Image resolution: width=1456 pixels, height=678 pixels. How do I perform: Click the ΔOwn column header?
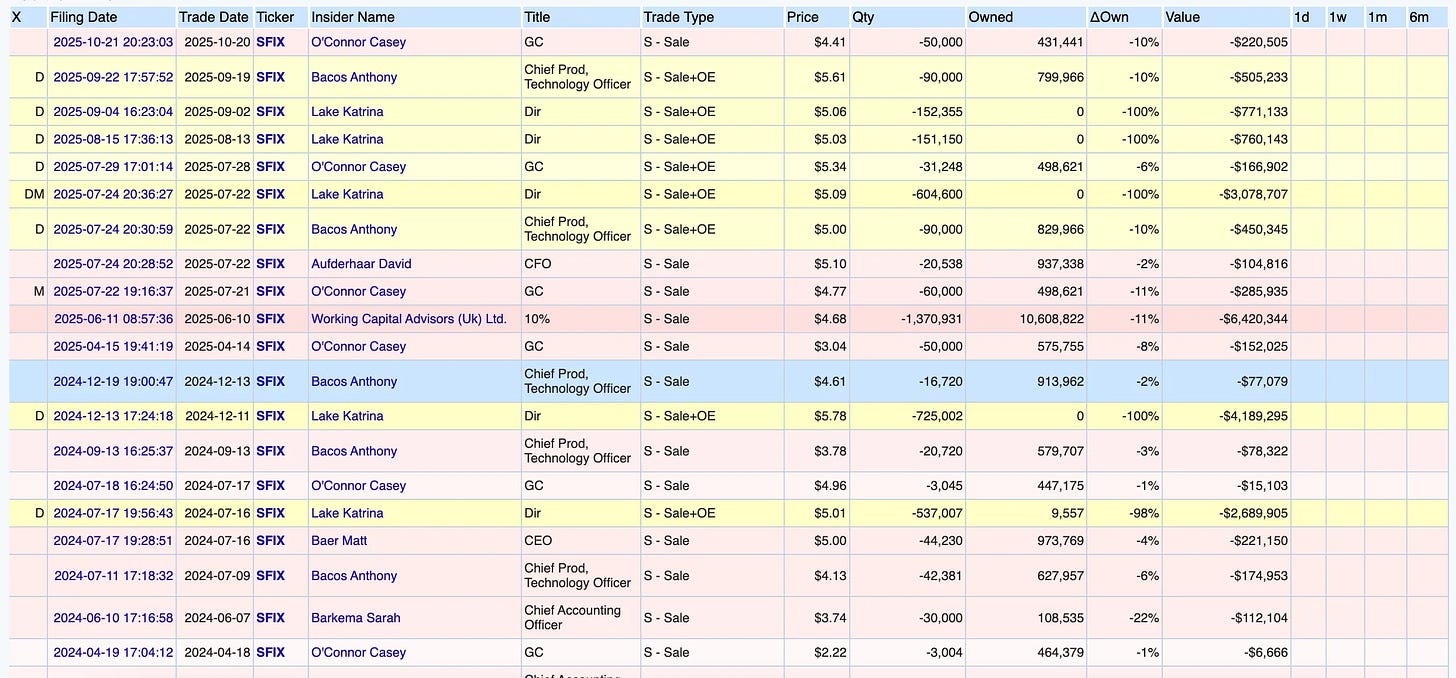pyautogui.click(x=1108, y=17)
